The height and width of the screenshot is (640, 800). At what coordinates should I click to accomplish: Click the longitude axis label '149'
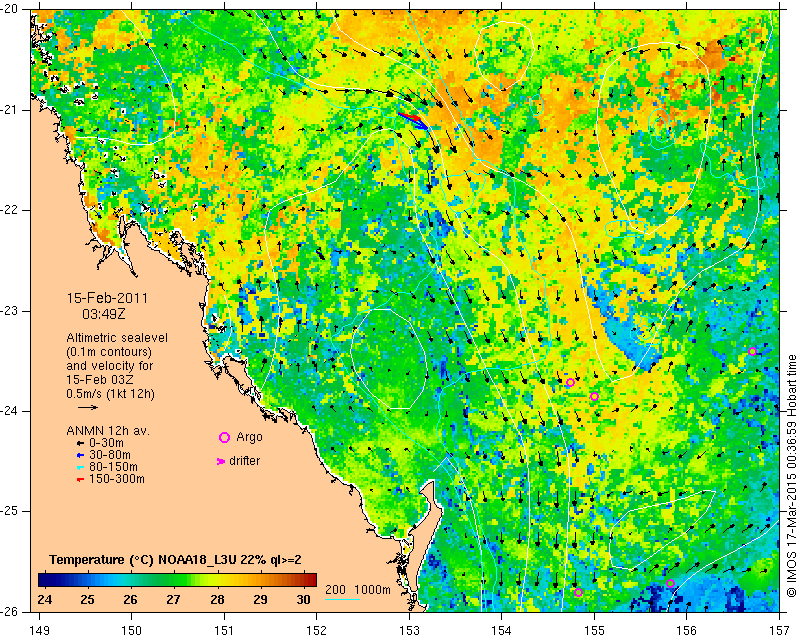click(40, 631)
